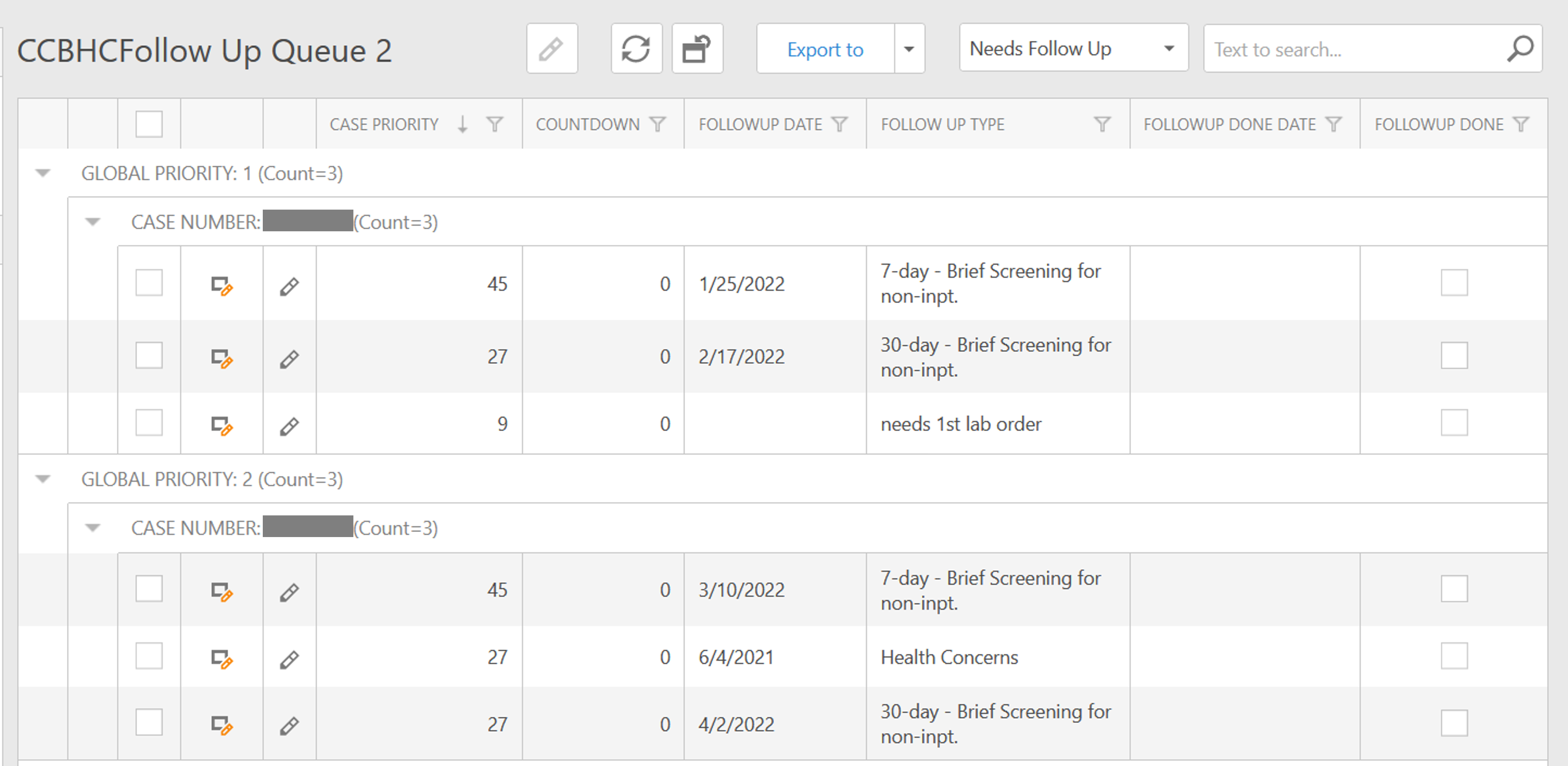Open the Needs Follow Up dropdown
The width and height of the screenshot is (1568, 766).
[1073, 49]
